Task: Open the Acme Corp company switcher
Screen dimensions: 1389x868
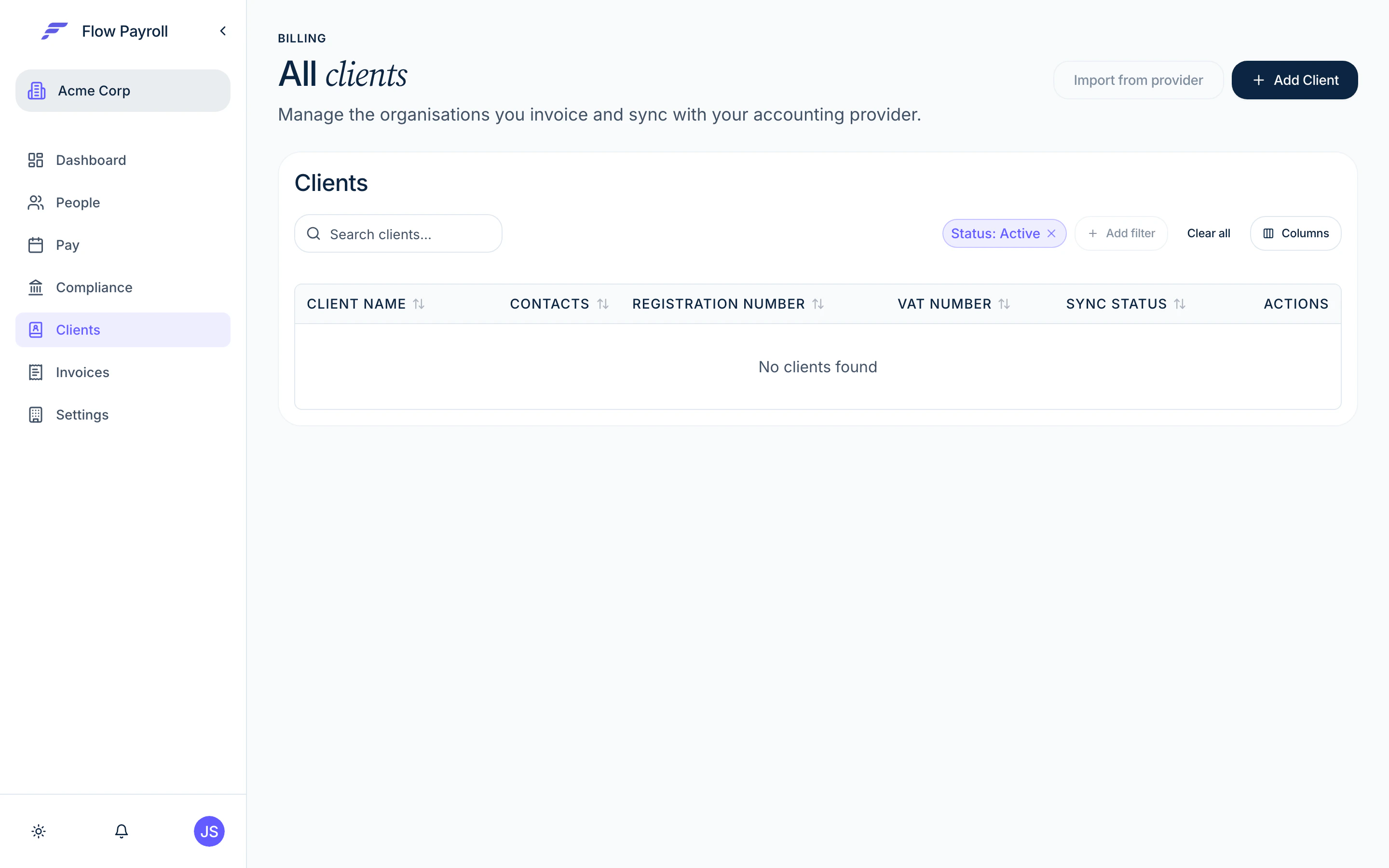Action: click(123, 91)
